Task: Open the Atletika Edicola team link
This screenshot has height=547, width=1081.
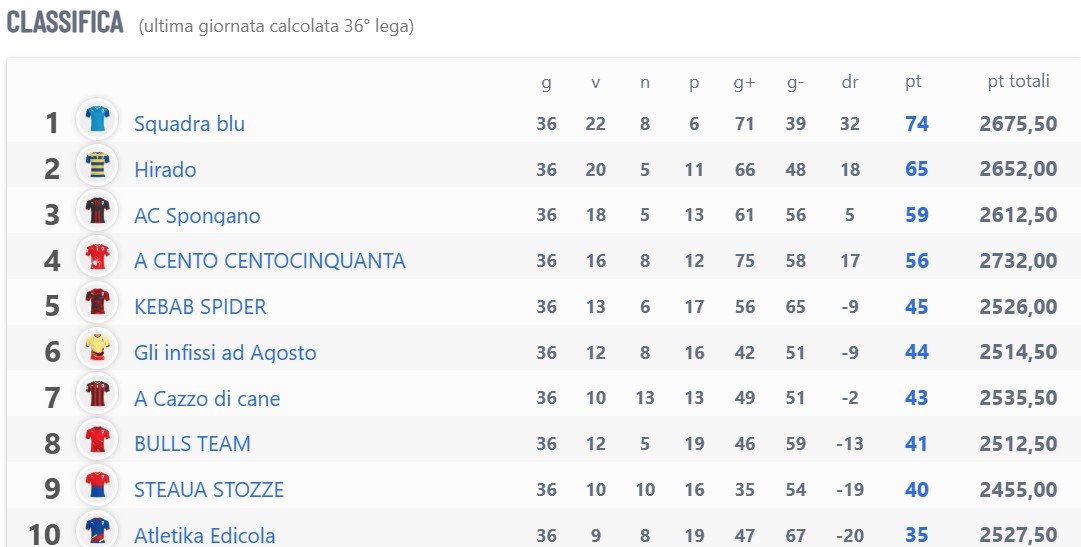Action: click(x=204, y=535)
